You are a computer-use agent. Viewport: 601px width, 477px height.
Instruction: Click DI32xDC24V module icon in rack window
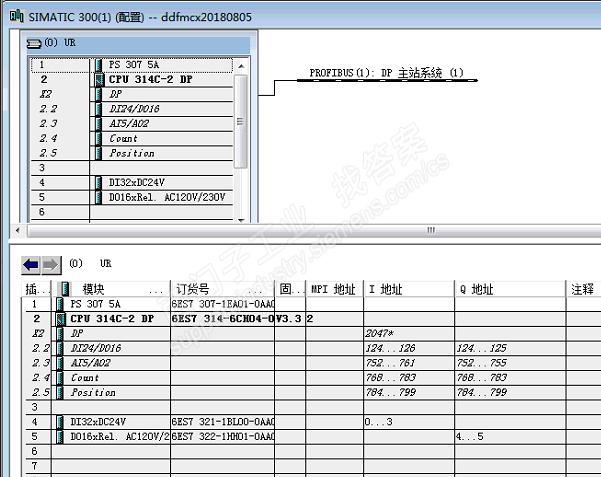99,183
